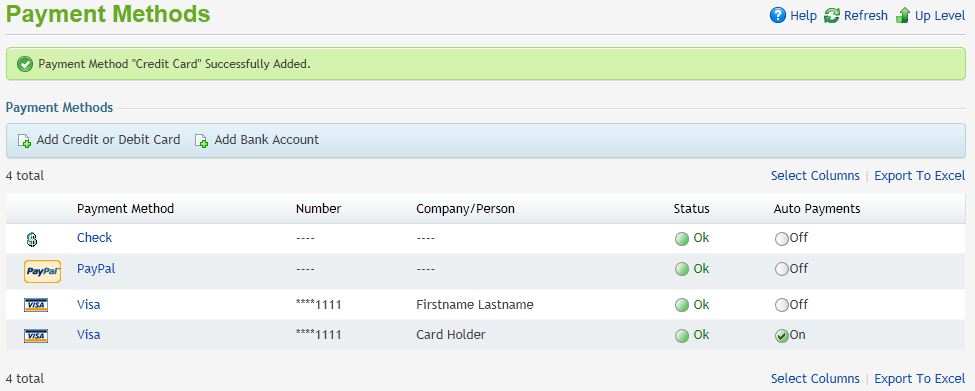Click the PayPal logo icon
The image size is (975, 391).
tap(42, 272)
